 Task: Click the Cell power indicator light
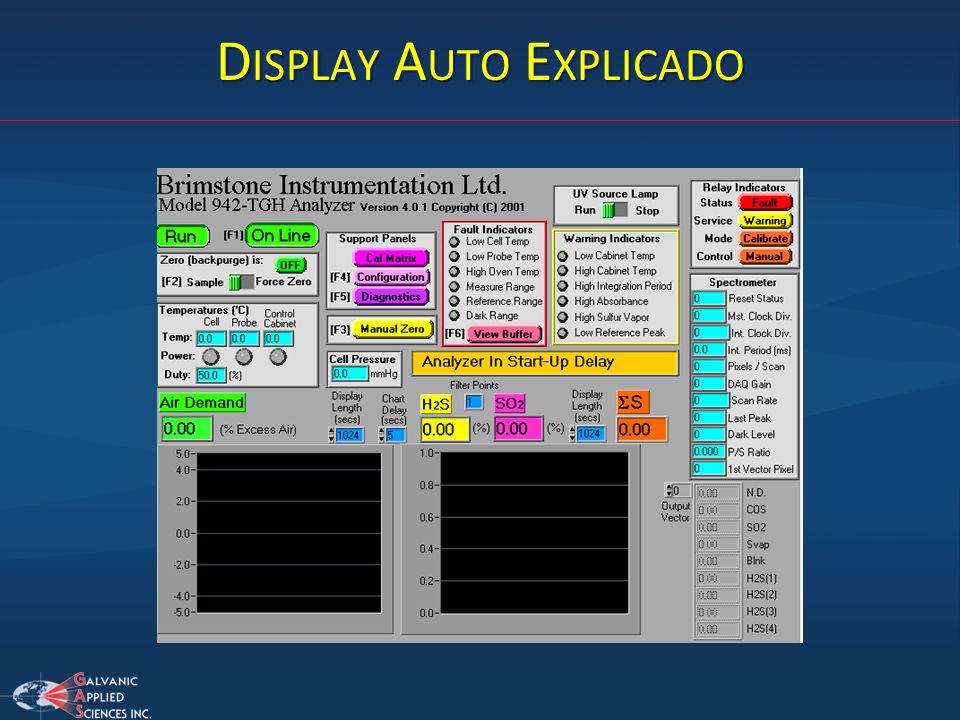pos(211,356)
